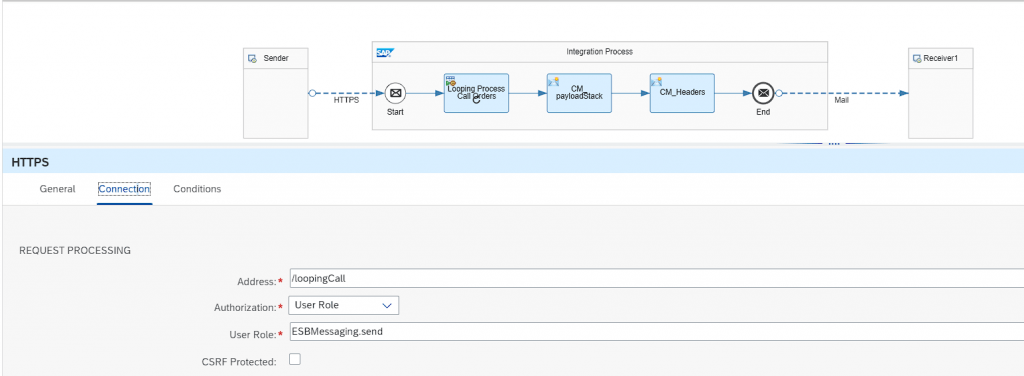
Task: Enable the CSRF Protected checkbox
Action: (295, 359)
